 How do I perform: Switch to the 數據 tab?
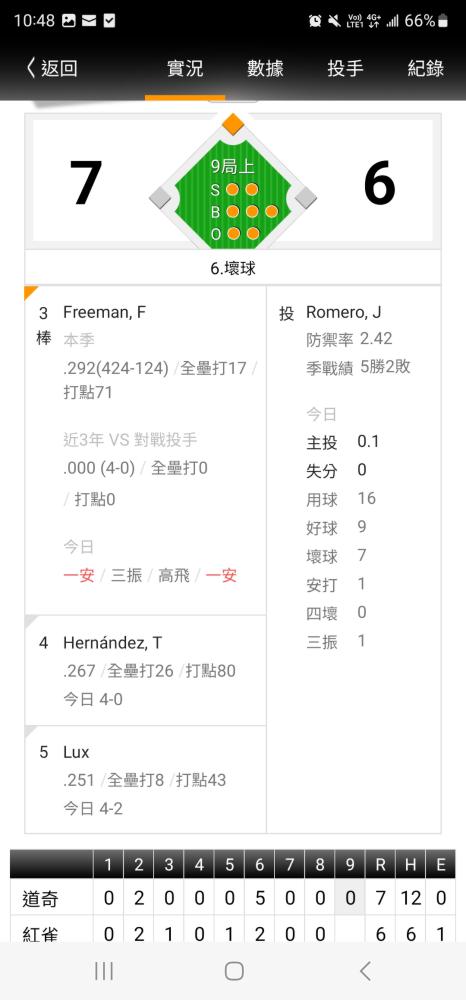coord(265,68)
